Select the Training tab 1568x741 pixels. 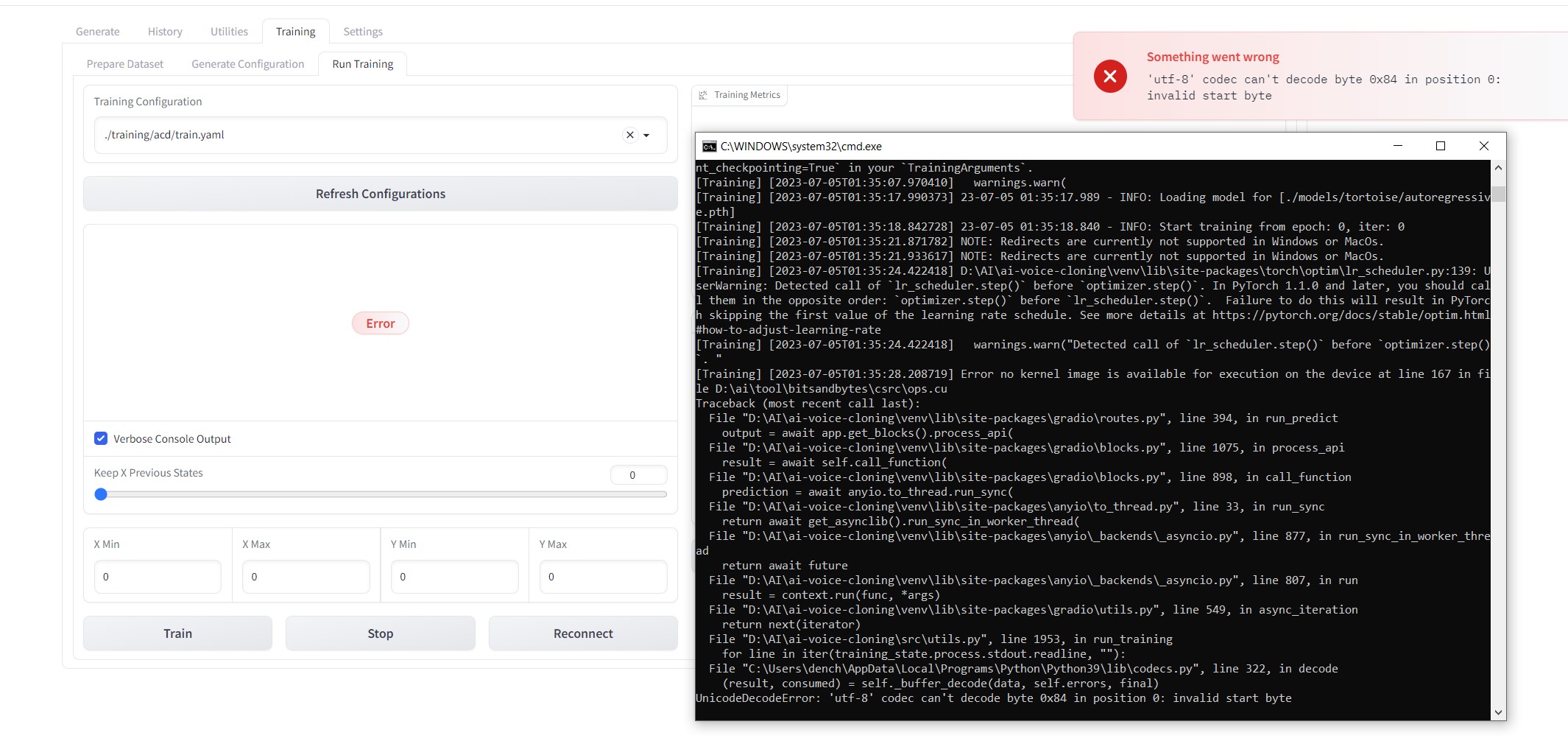click(295, 32)
